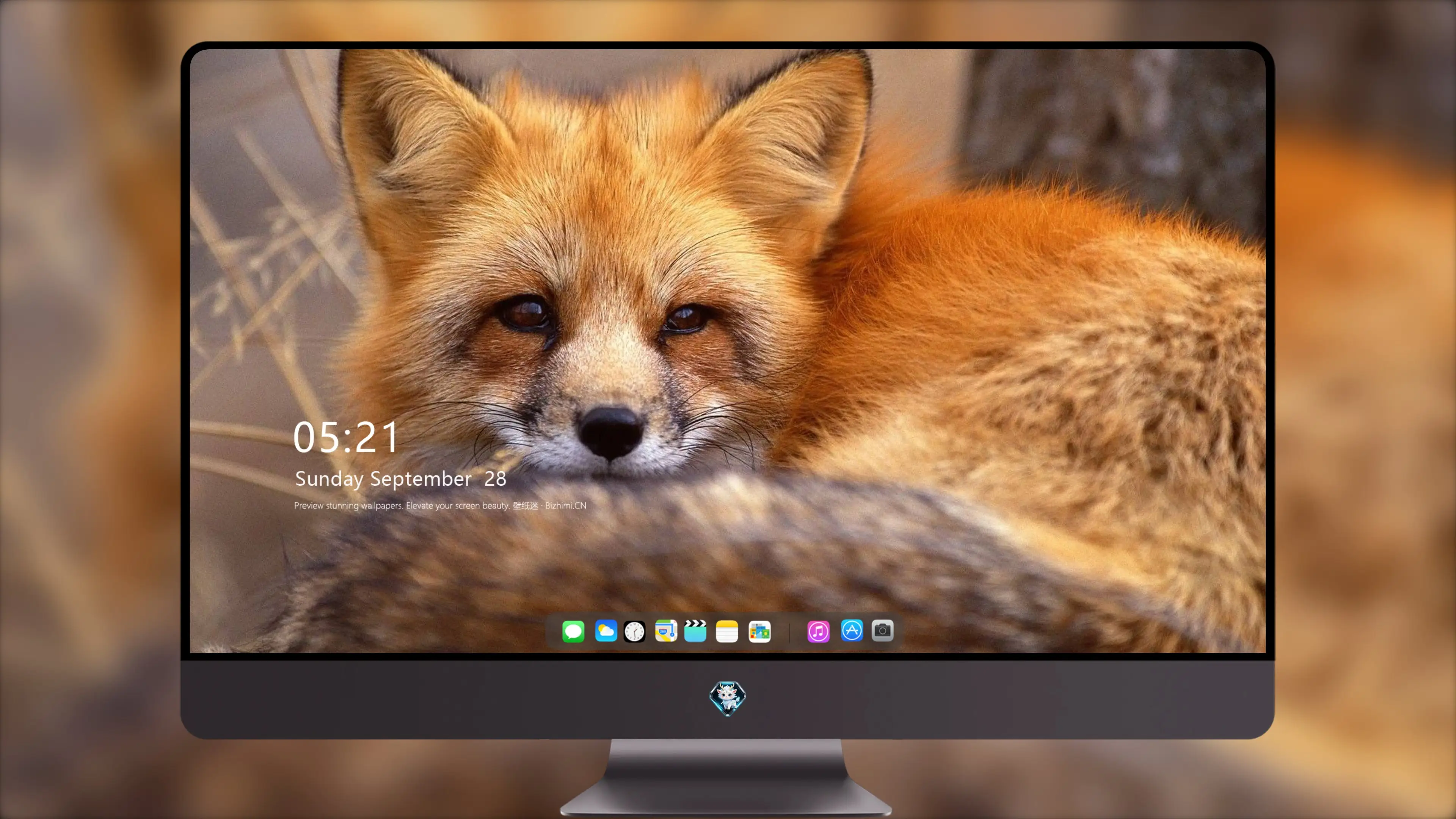Open the blue App Store icon
This screenshot has height=819, width=1456.
852,630
